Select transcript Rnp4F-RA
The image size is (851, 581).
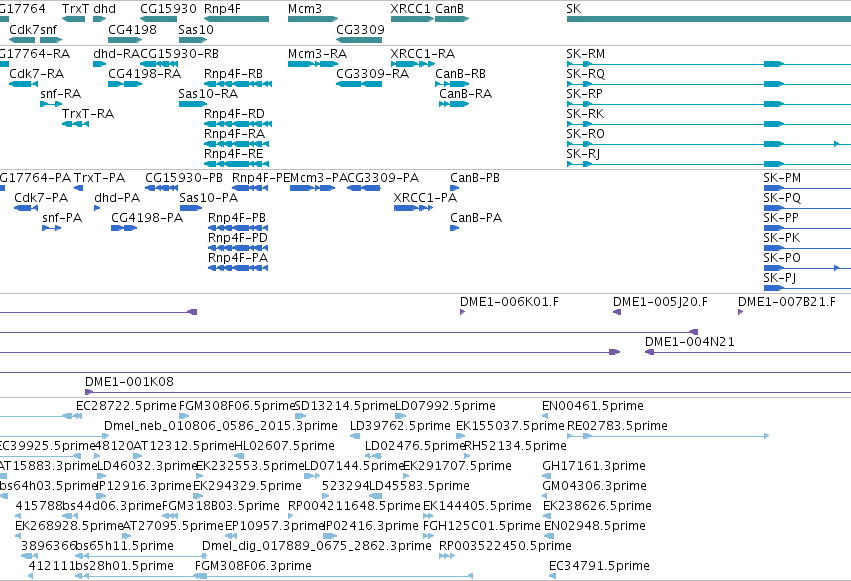[x=234, y=134]
